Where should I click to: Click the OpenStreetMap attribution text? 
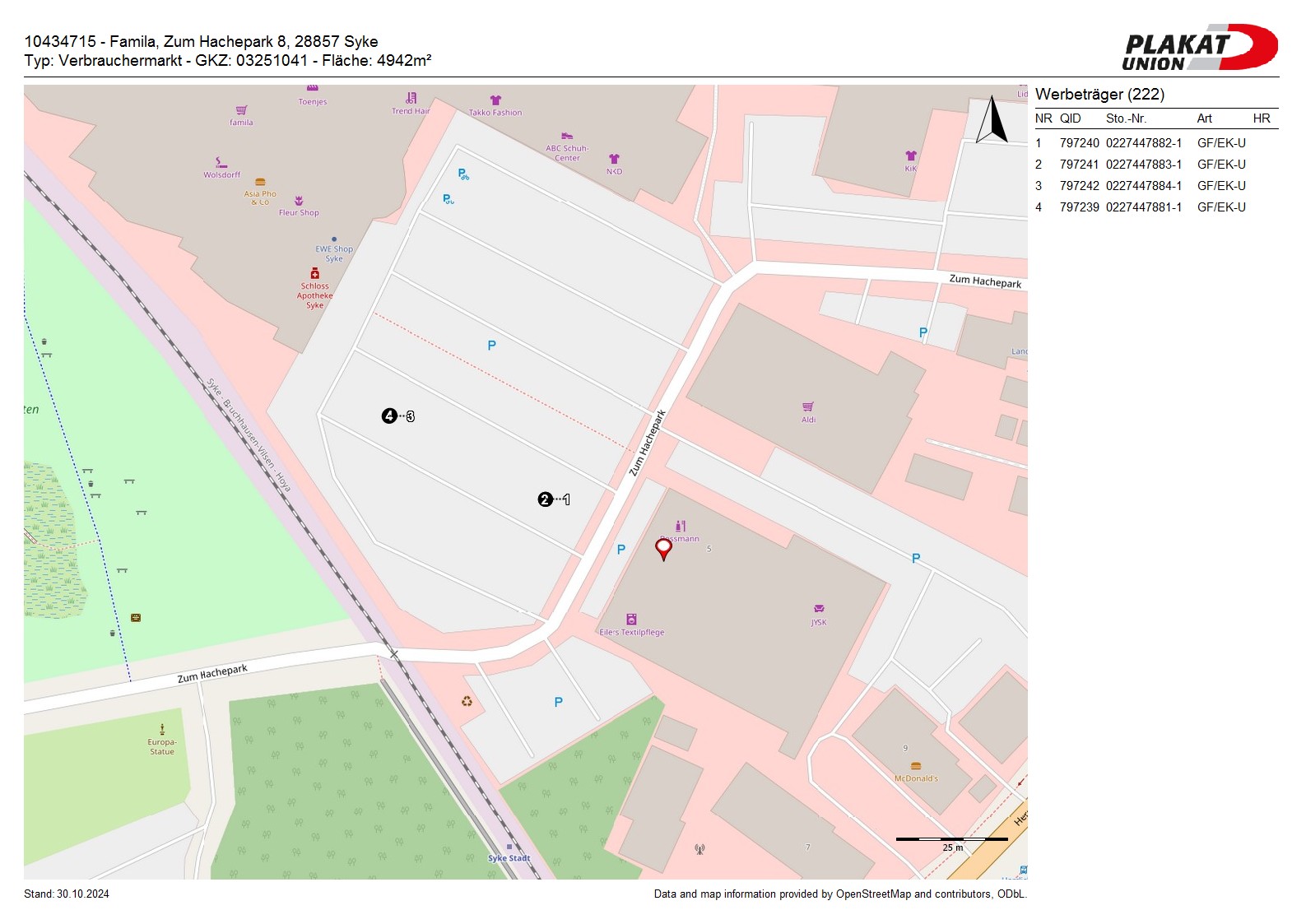click(839, 894)
